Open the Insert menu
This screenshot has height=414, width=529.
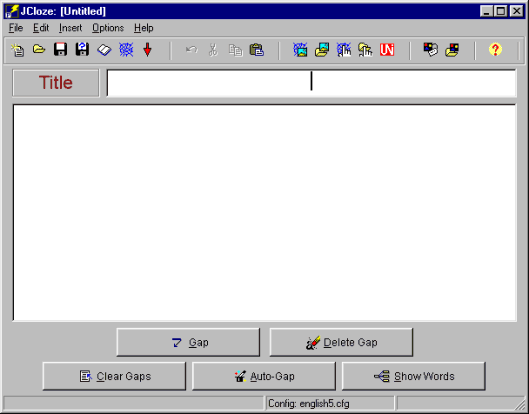pos(71,28)
